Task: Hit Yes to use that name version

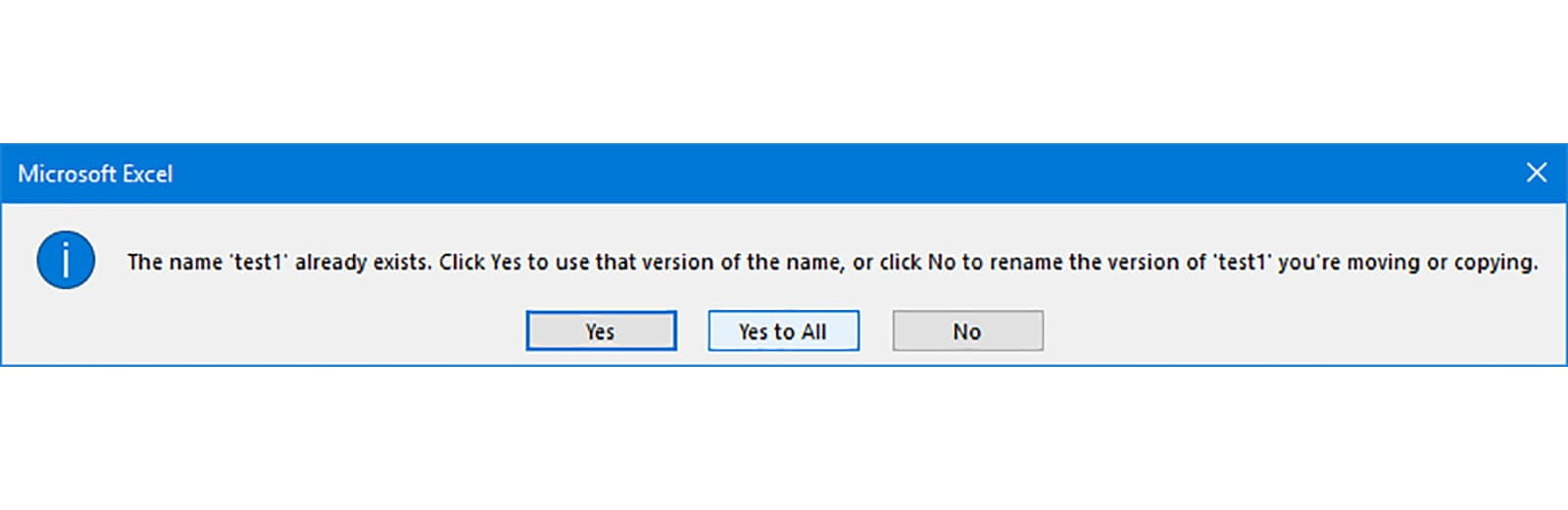Action: tap(601, 331)
